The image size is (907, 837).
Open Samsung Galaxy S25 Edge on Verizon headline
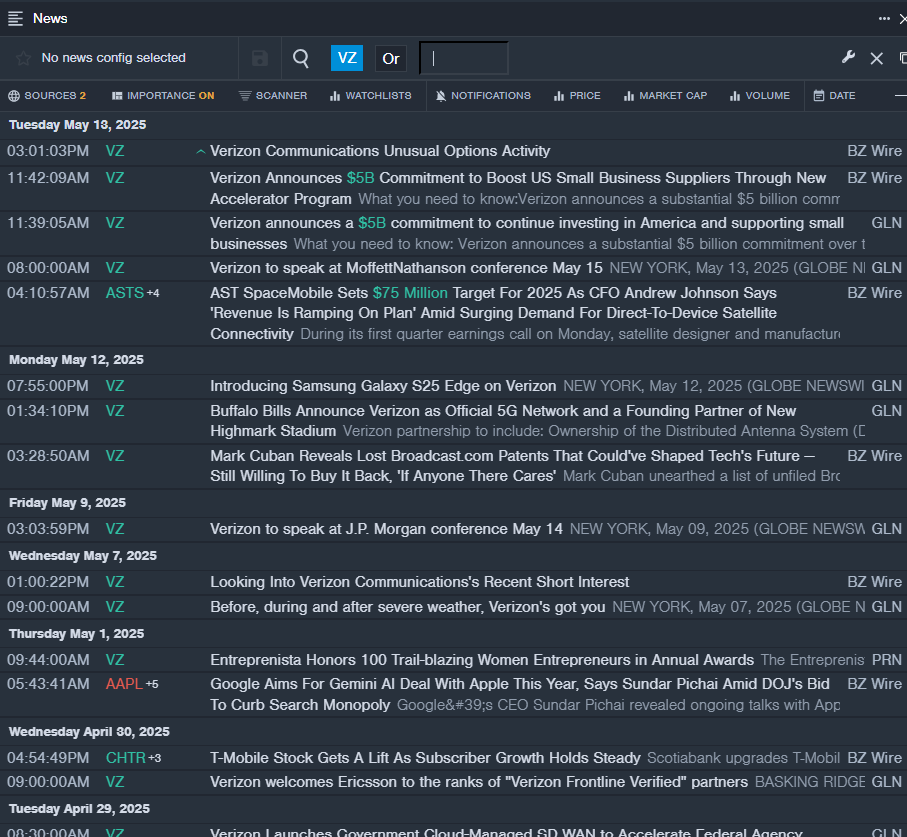pos(383,386)
